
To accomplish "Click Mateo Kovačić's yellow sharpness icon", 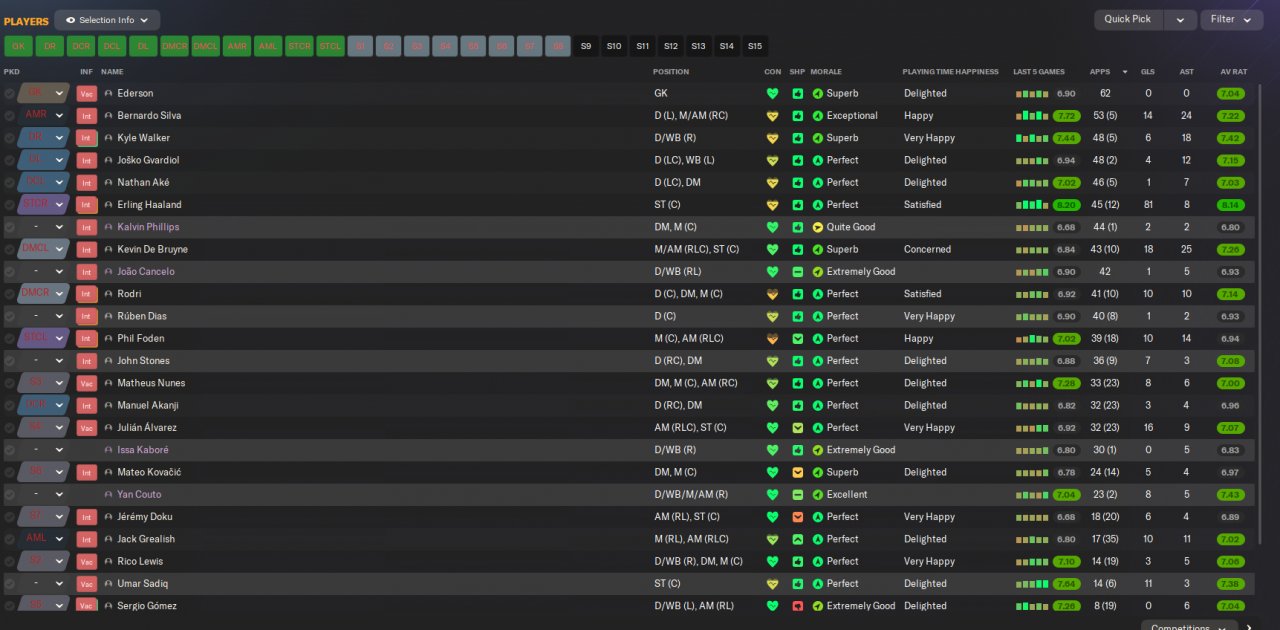I will pos(797,472).
